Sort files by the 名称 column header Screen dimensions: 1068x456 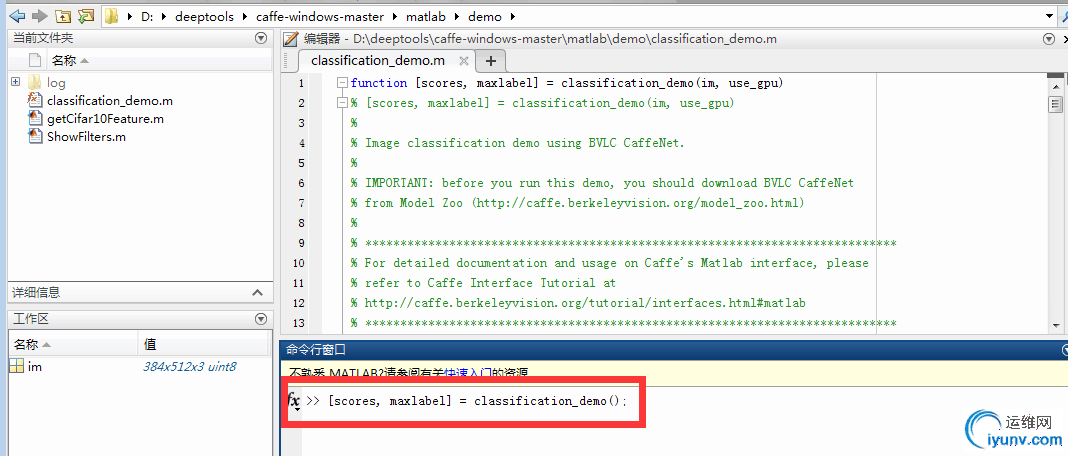point(64,61)
